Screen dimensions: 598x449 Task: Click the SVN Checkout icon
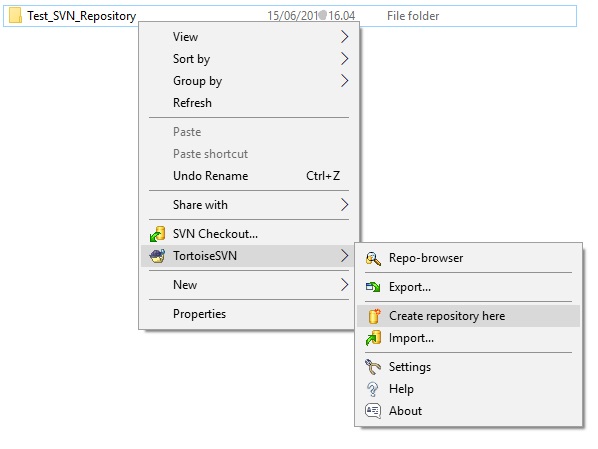[x=157, y=234]
